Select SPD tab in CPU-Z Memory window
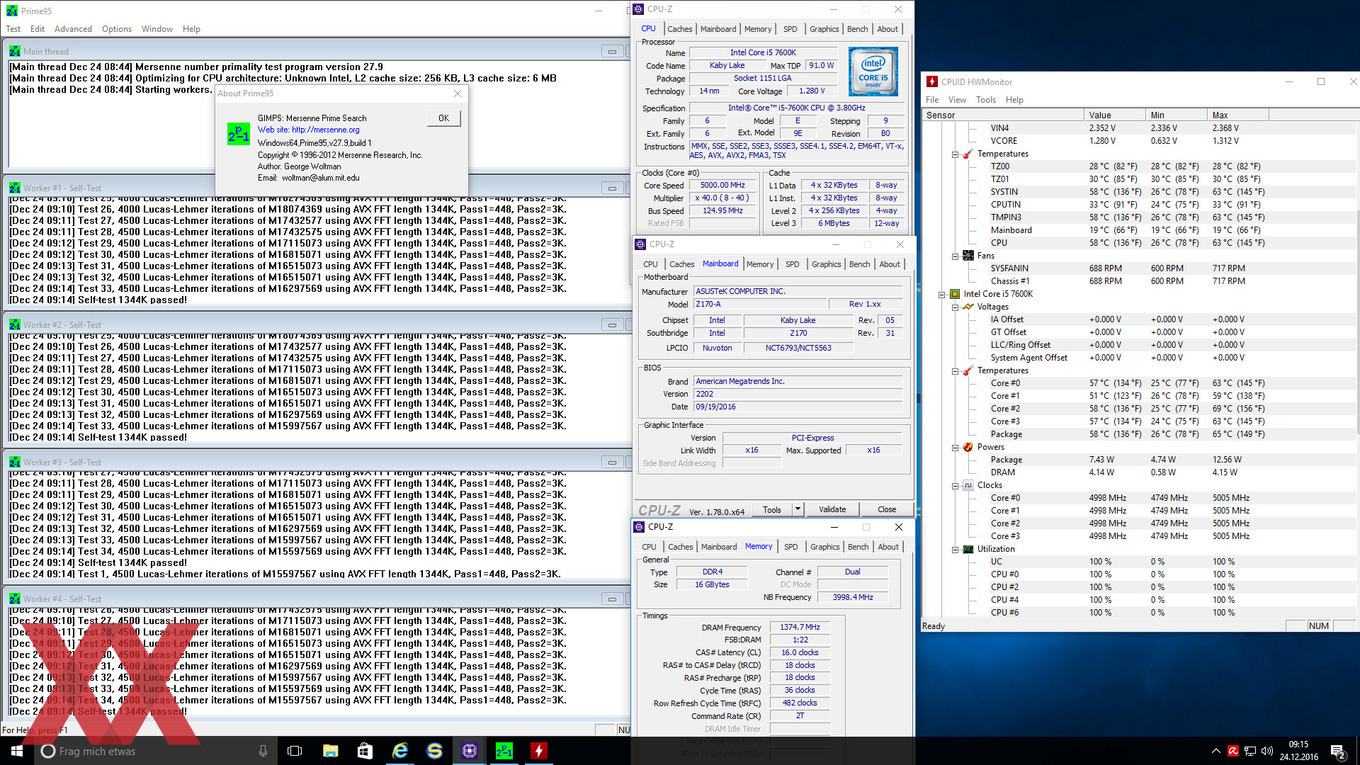 click(x=791, y=547)
